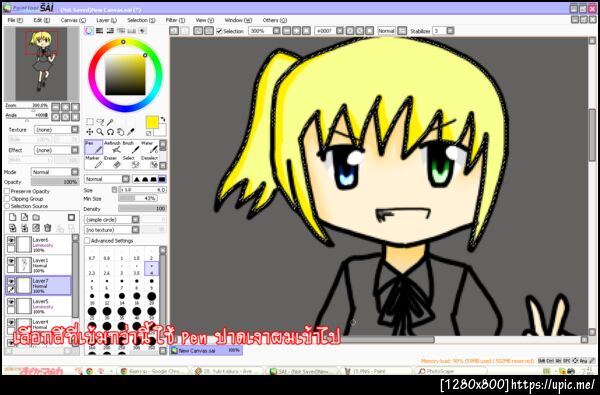Viewport: 600px width, 395px height.
Task: Open the Canvas menu
Action: click(73, 20)
